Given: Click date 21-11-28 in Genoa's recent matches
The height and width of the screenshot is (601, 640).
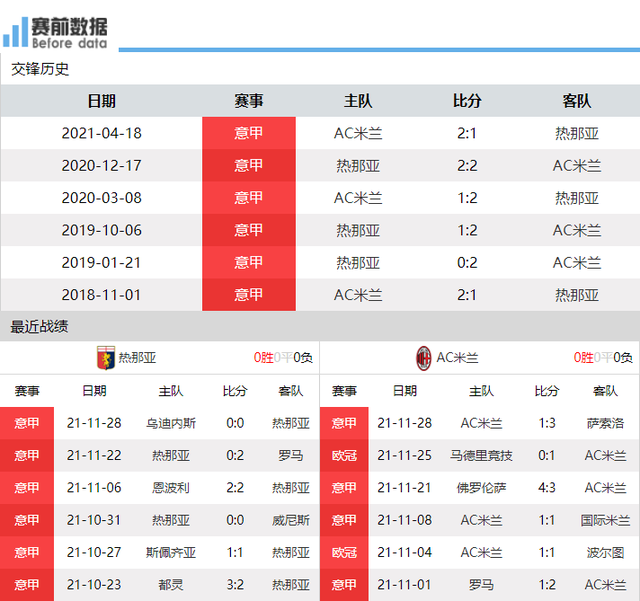Looking at the screenshot, I should 94,423.
